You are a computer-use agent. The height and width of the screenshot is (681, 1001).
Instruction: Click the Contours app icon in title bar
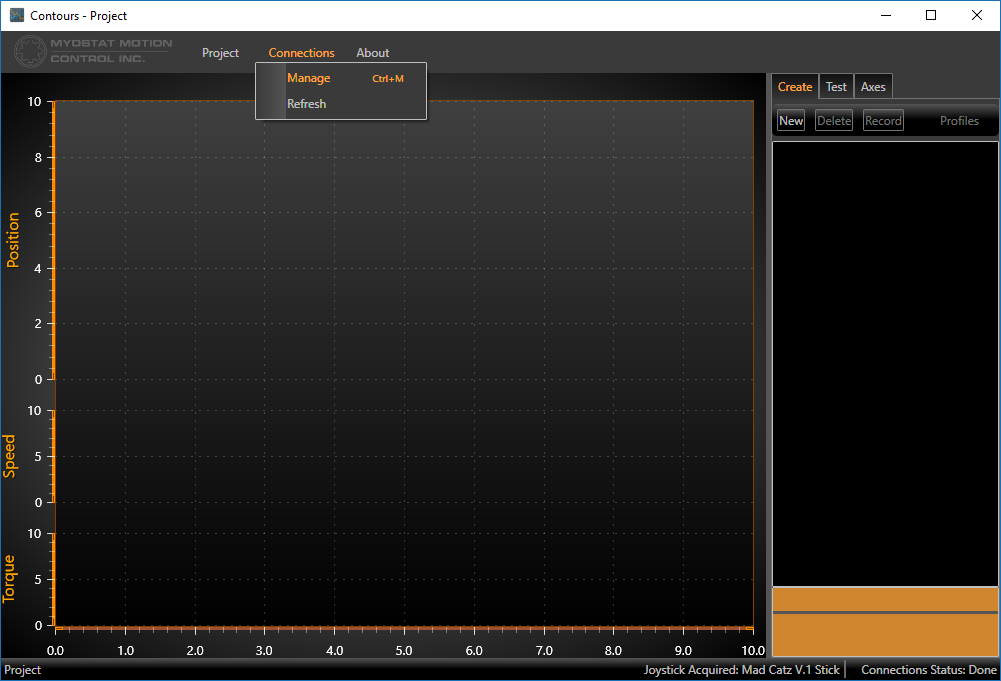tap(16, 16)
